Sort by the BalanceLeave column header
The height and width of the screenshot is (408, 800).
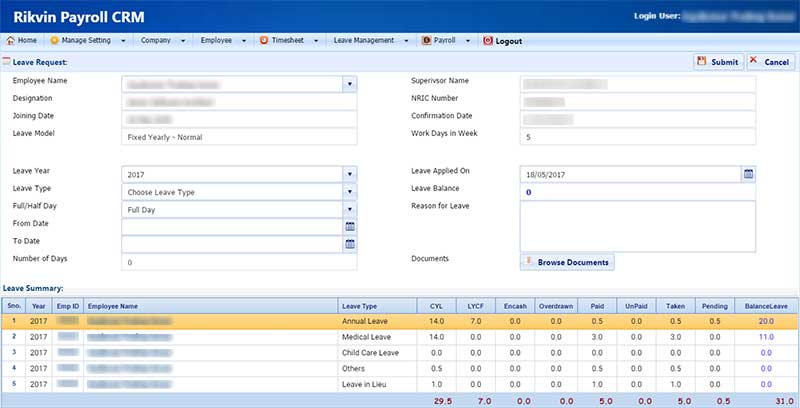[766, 306]
